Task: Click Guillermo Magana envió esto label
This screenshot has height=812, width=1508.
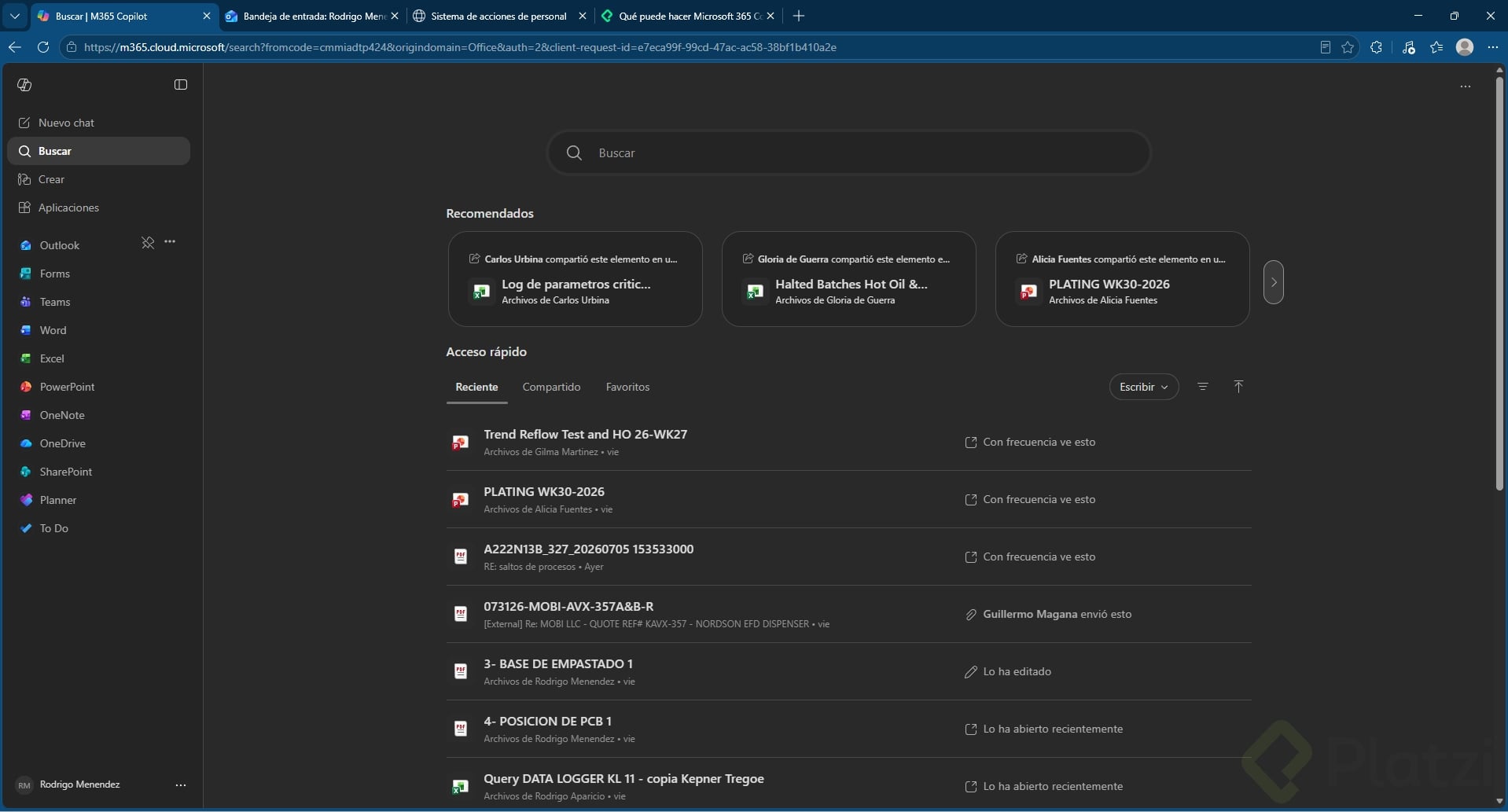Action: pos(1057,615)
